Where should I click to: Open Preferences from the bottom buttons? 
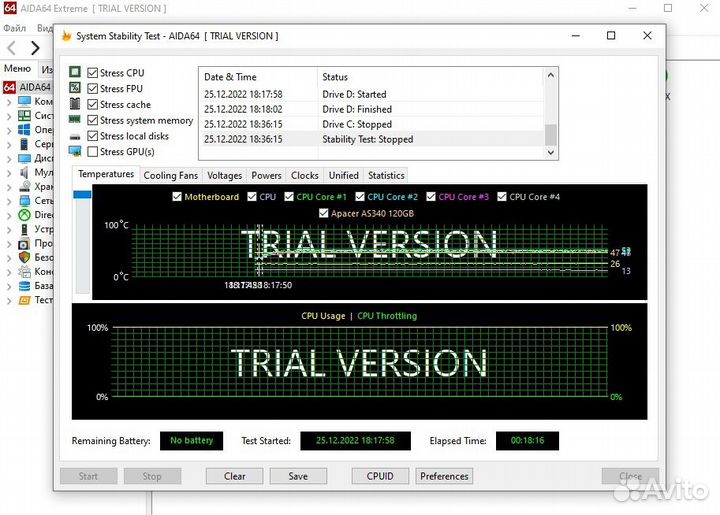click(444, 476)
